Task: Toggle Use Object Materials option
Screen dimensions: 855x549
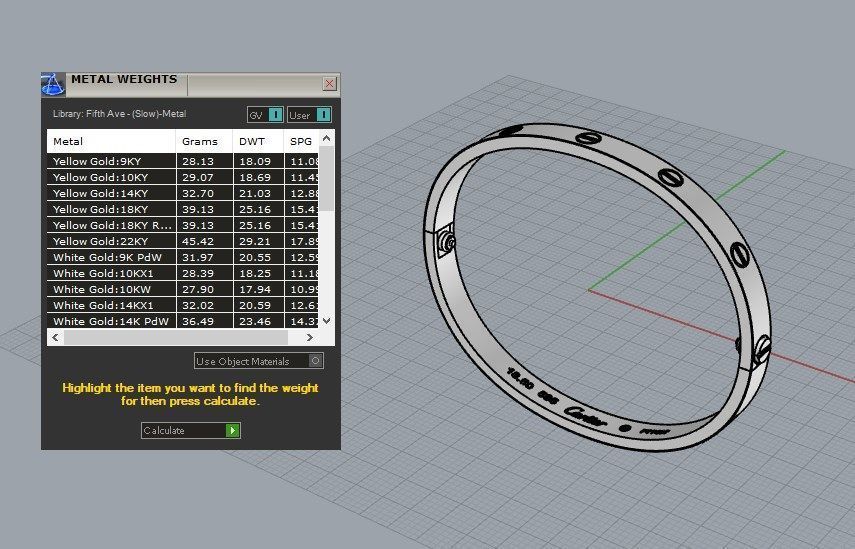Action: click(258, 361)
